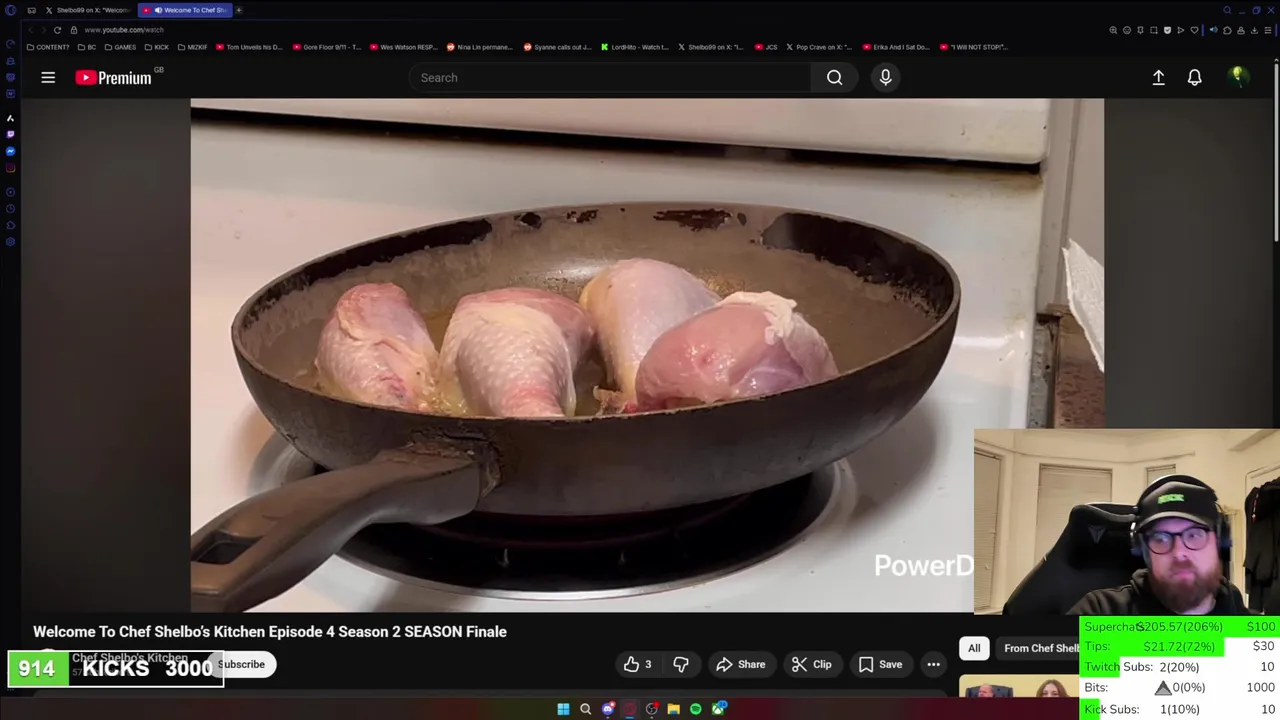
Task: Click the heart bookmark icon in toolbar
Action: coord(1194,30)
